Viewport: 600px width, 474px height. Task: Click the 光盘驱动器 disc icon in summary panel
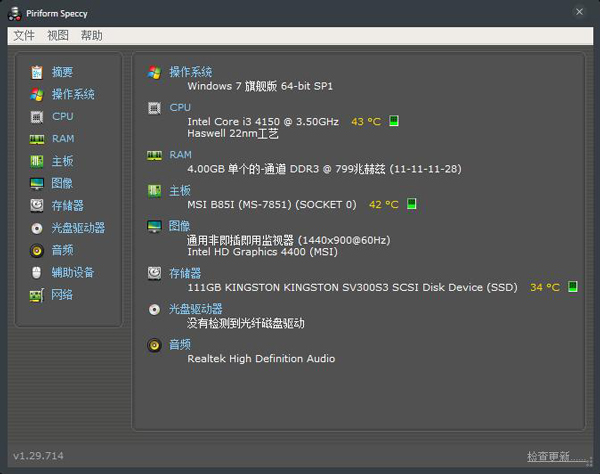(x=154, y=309)
